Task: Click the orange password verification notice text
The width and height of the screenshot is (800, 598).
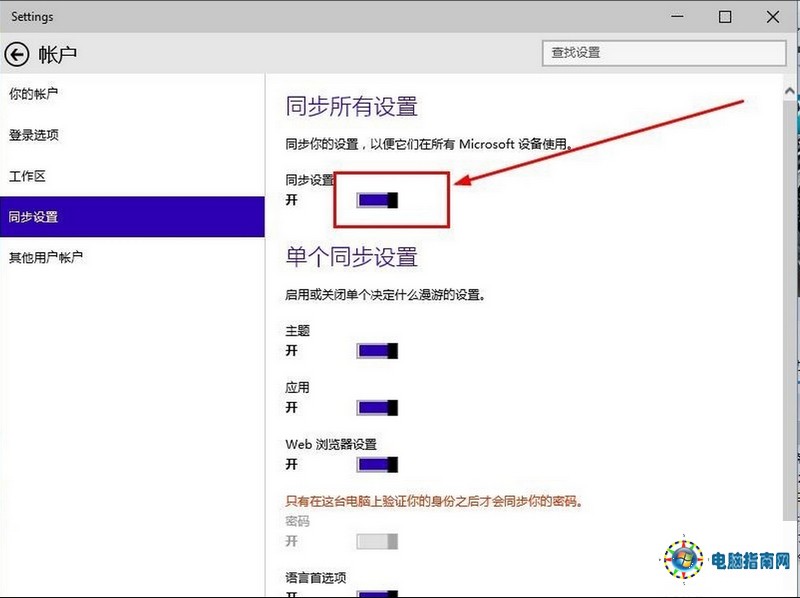Action: [x=434, y=502]
